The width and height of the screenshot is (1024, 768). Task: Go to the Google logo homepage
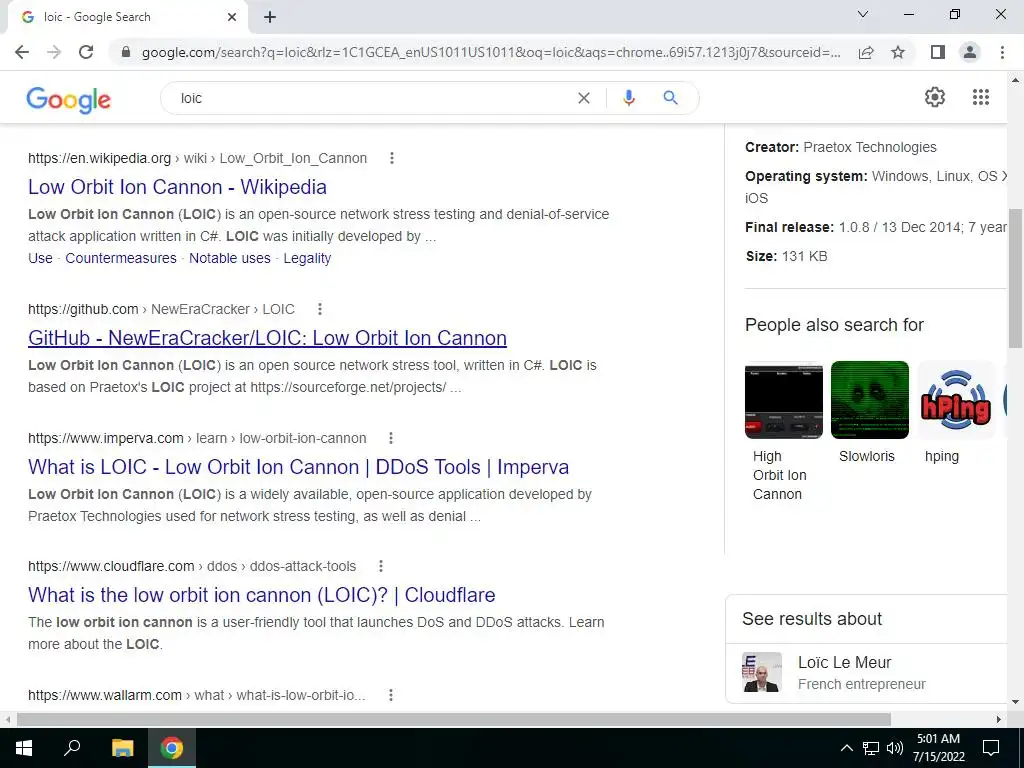69,99
